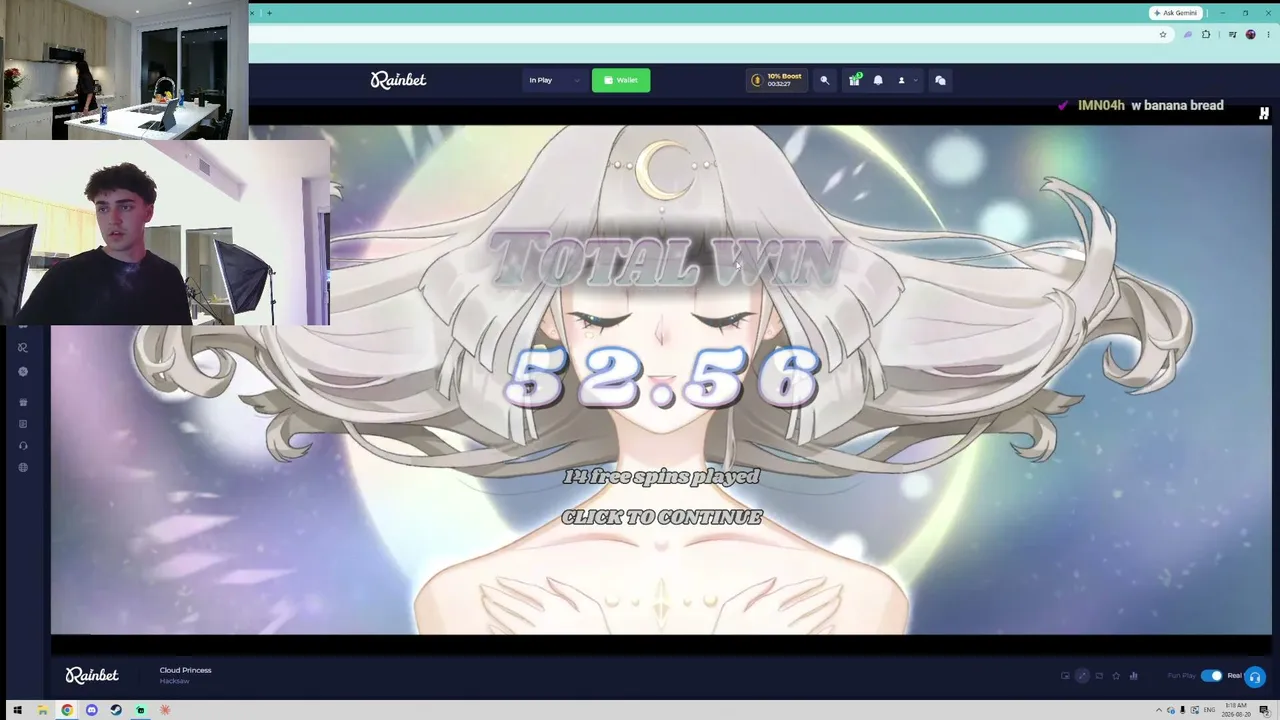Image resolution: width=1280 pixels, height=720 pixels.
Task: Open the Rainbet swirl icon in the sidebar
Action: (23, 348)
